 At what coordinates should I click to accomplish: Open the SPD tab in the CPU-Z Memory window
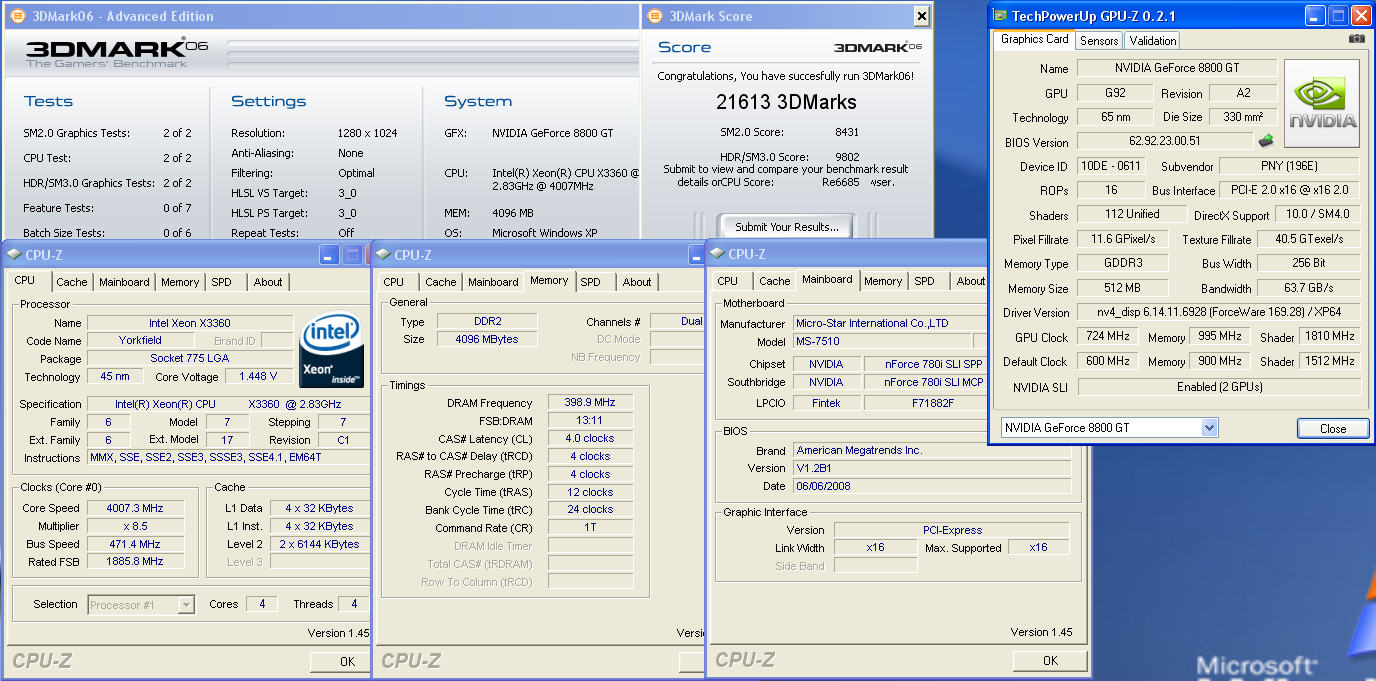coord(591,282)
